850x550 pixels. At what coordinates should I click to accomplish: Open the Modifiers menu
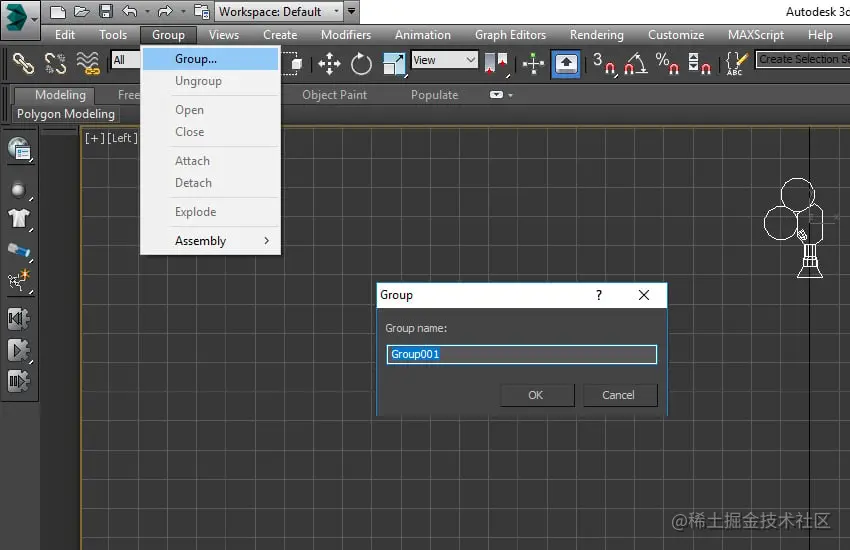coord(346,35)
